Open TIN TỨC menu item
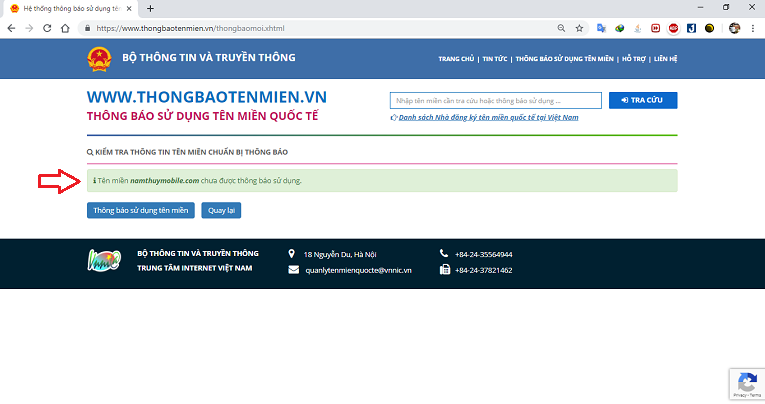Image resolution: width=765 pixels, height=404 pixels. point(495,59)
